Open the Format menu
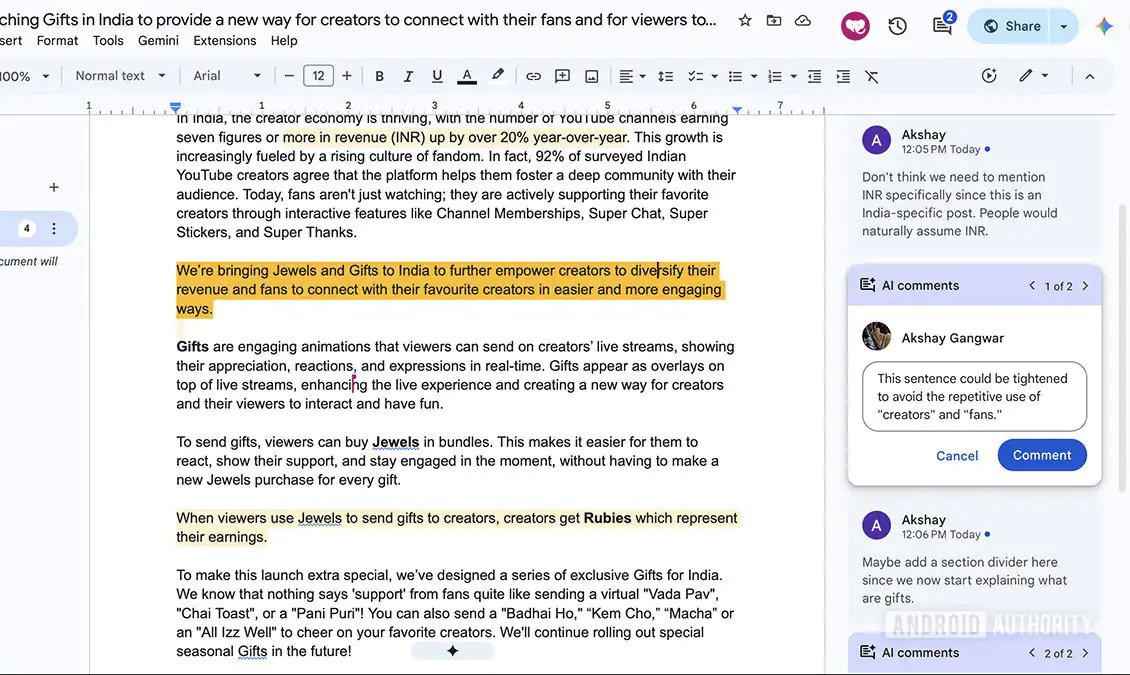1130x675 pixels. (57, 41)
